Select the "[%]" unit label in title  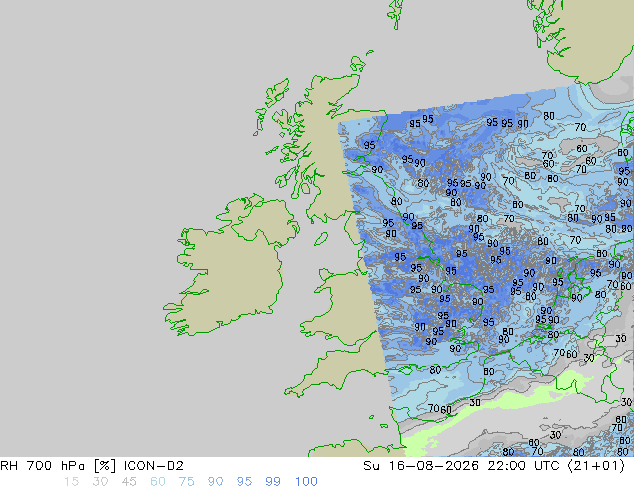coord(104,466)
